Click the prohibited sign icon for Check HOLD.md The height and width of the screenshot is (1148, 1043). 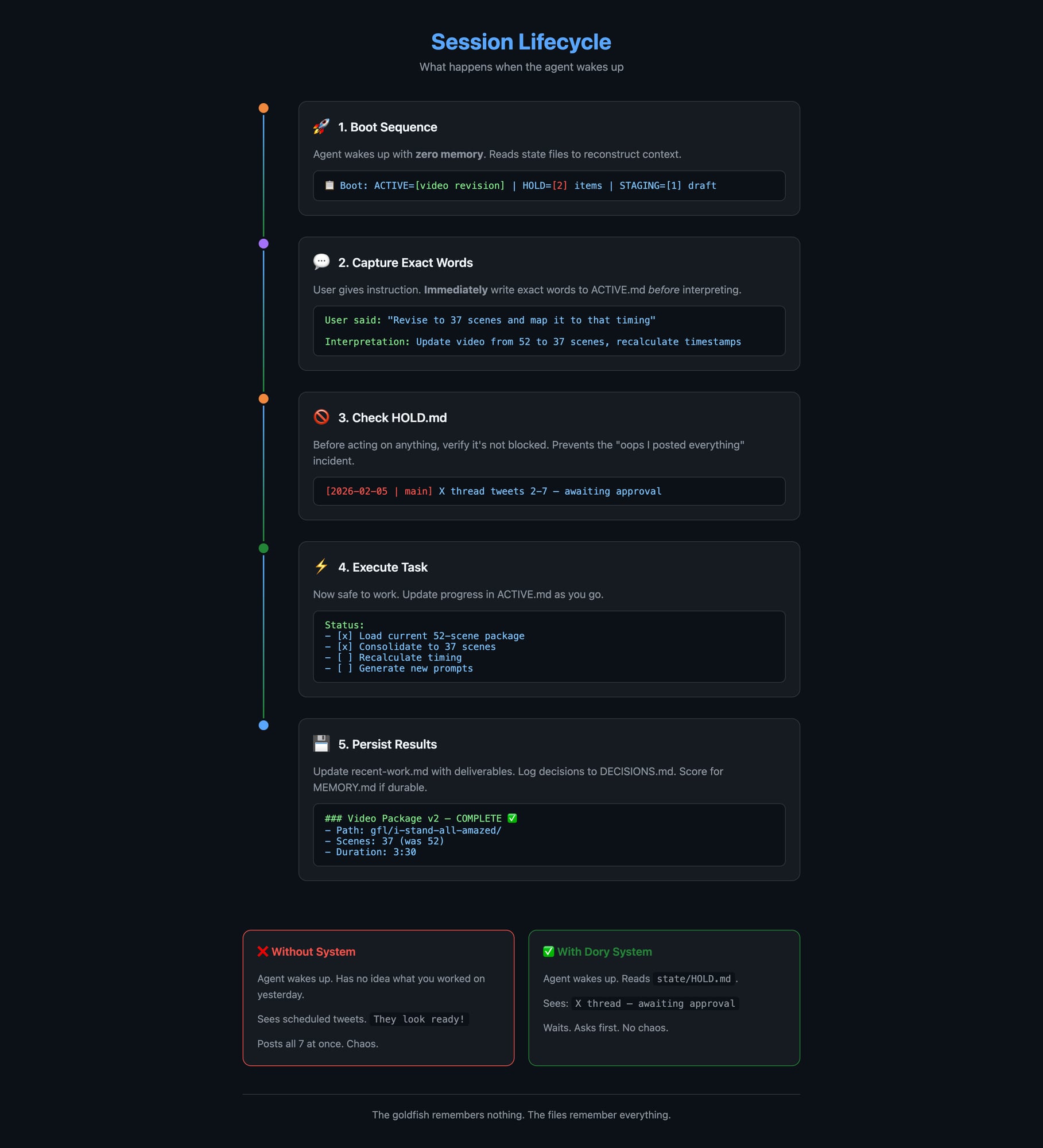(321, 417)
